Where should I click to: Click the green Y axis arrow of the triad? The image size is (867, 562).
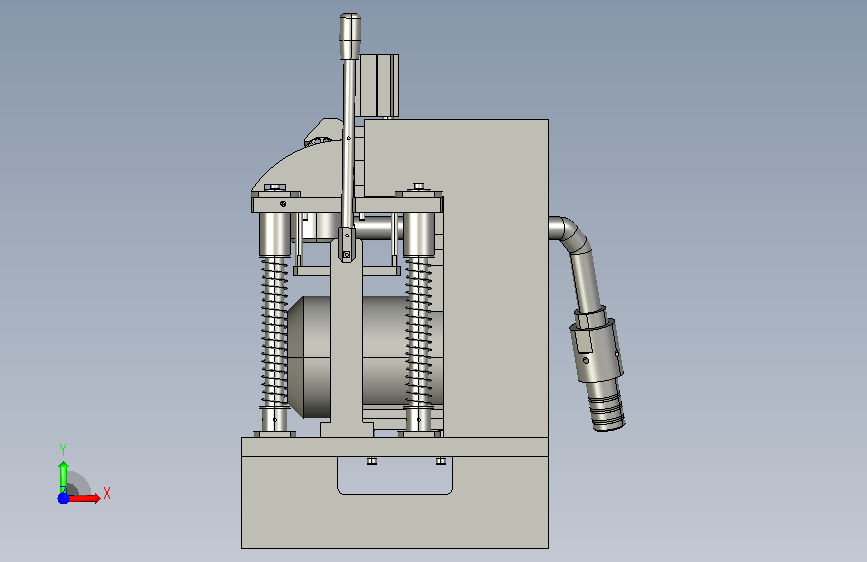pyautogui.click(x=63, y=477)
